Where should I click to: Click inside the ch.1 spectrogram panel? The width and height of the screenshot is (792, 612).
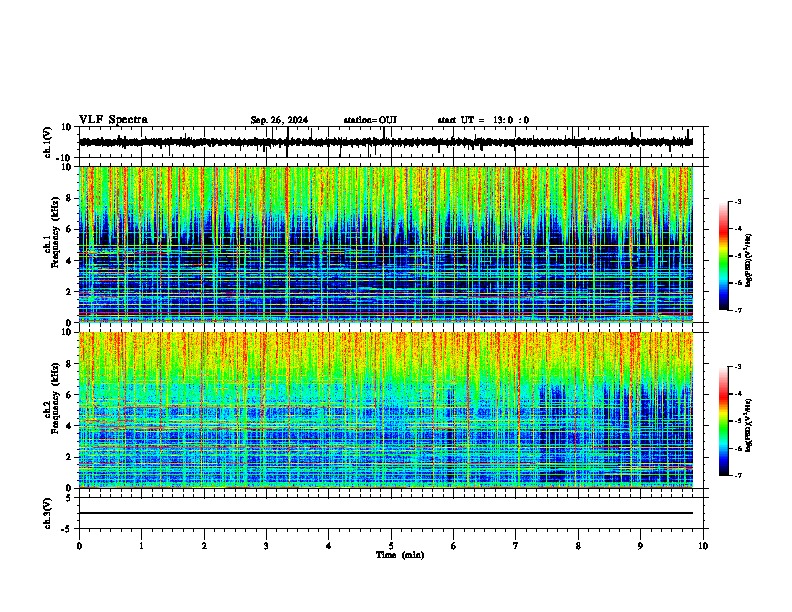[x=386, y=244]
